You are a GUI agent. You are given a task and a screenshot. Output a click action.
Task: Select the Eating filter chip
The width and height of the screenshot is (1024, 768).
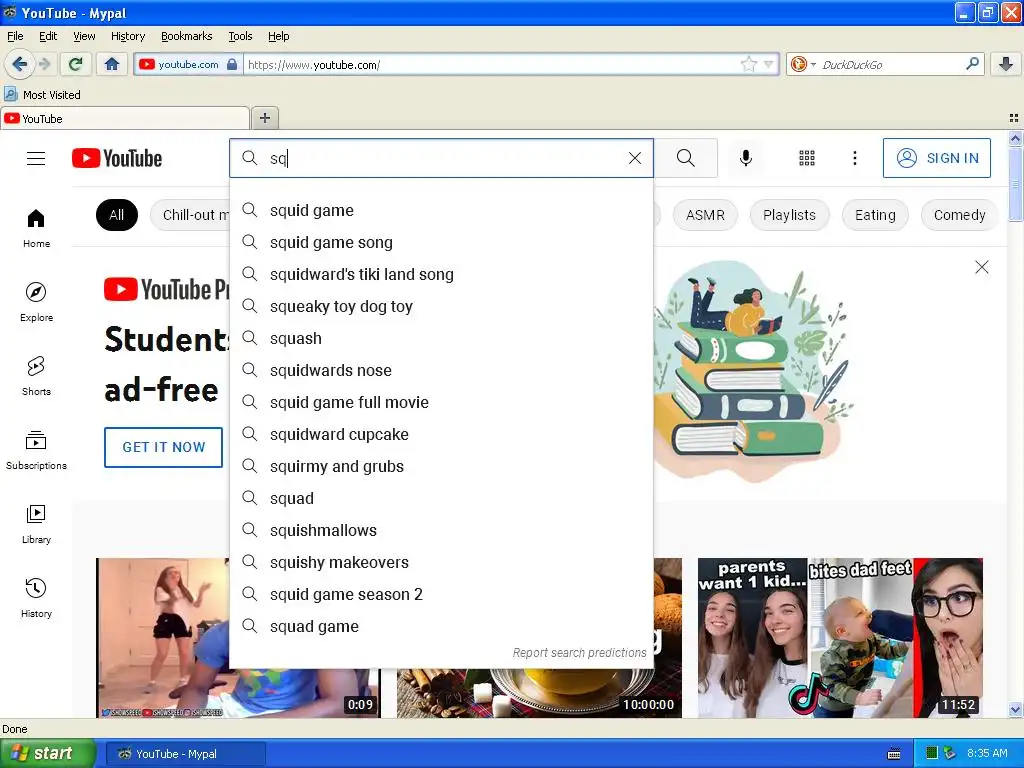(875, 215)
